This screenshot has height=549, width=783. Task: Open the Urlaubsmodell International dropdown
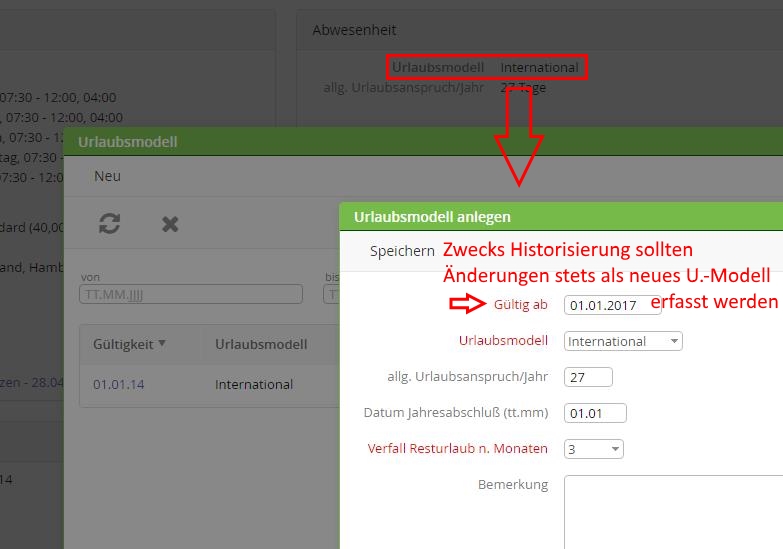click(x=623, y=341)
